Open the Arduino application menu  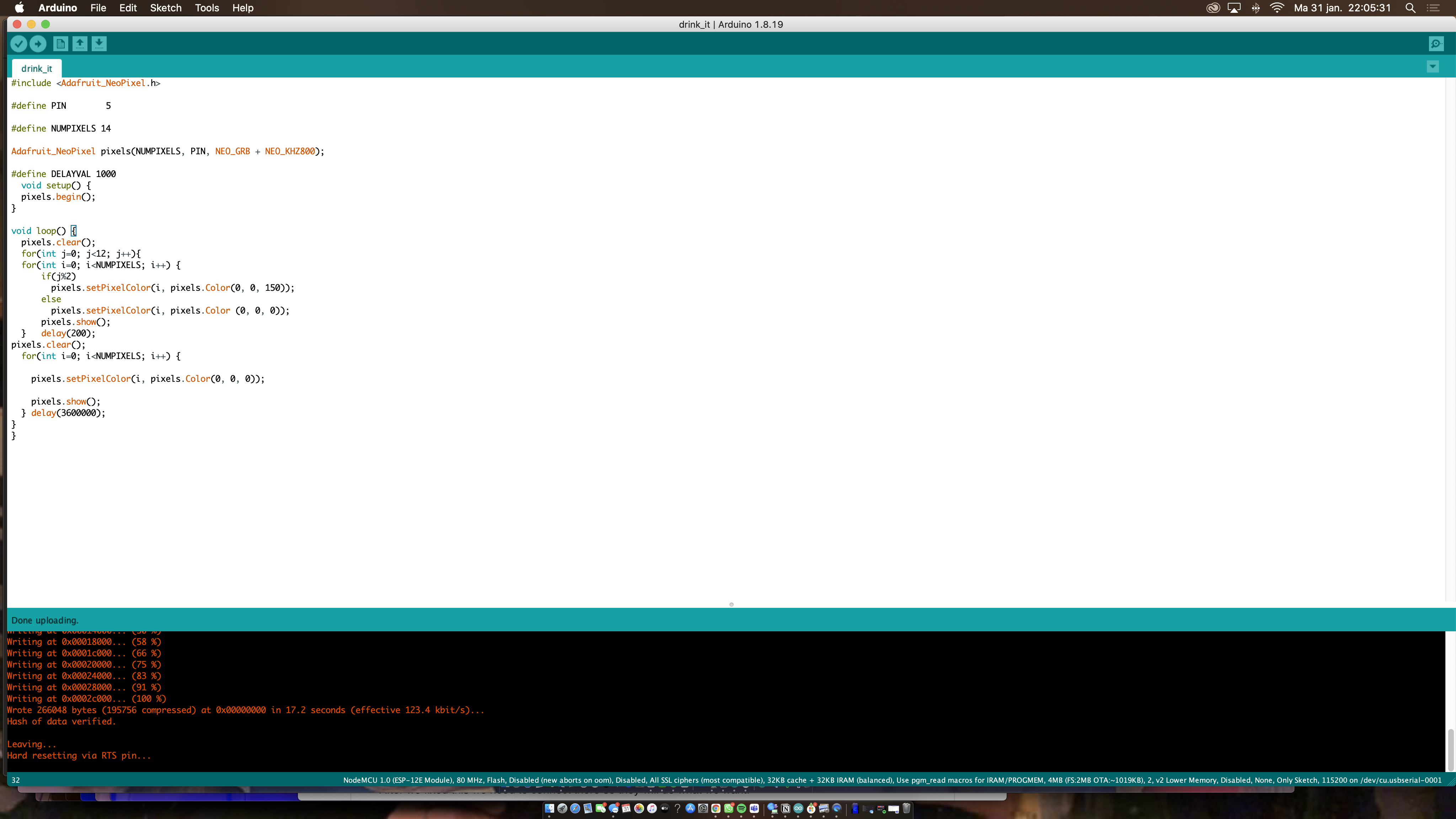click(58, 8)
